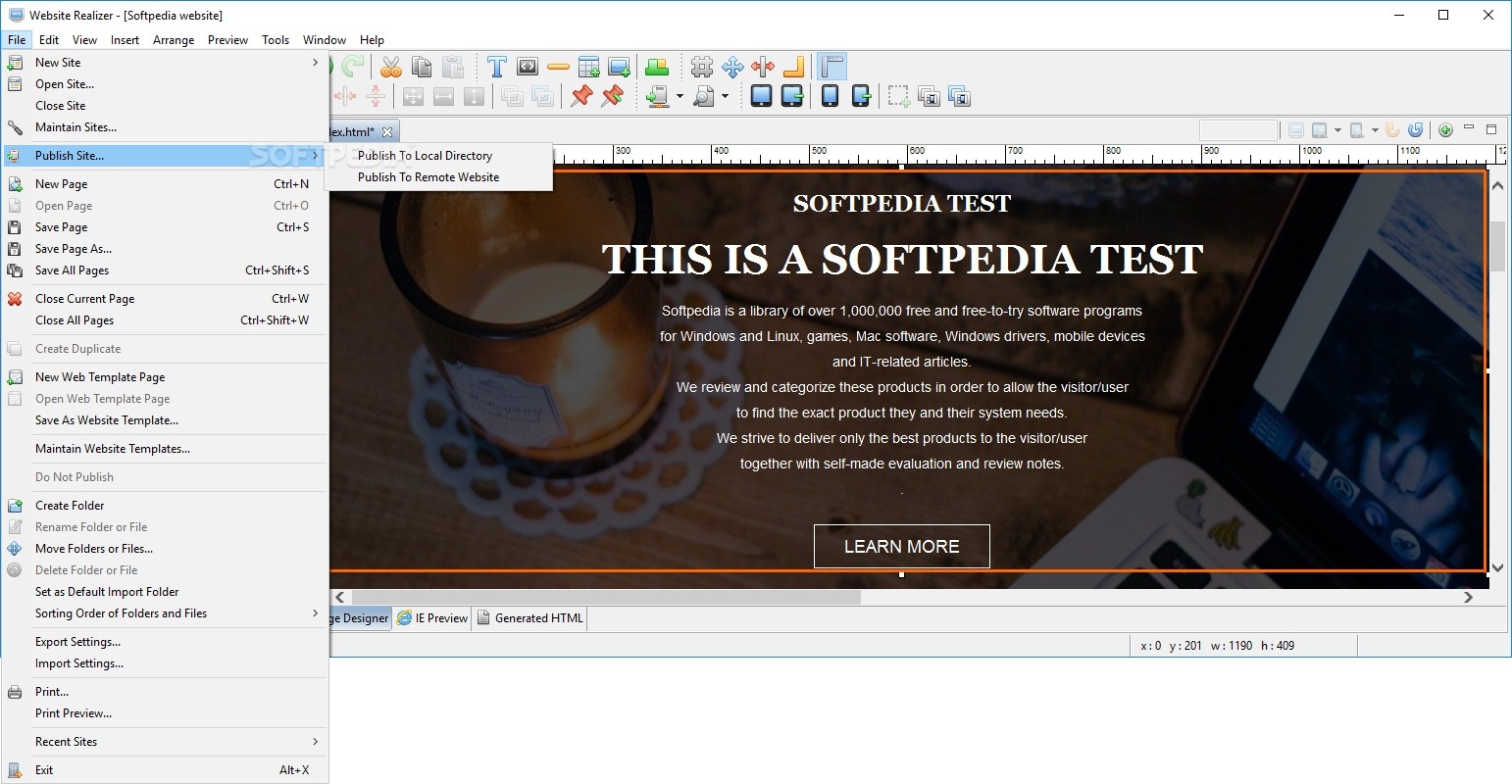Click Exit in the File menu
1512x784 pixels.
tap(165, 770)
